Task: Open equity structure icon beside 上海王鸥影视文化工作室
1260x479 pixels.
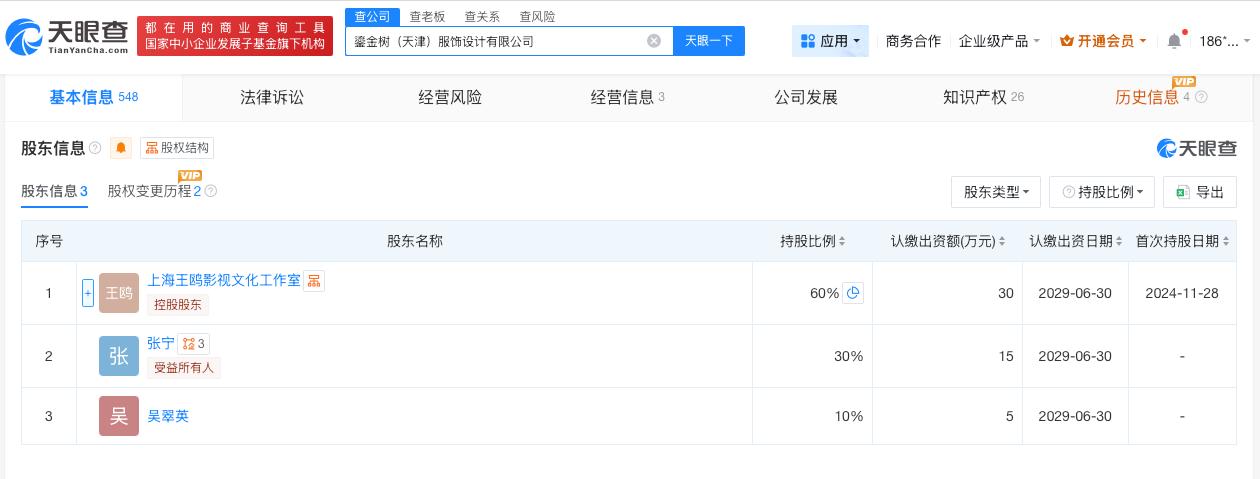Action: [x=314, y=280]
